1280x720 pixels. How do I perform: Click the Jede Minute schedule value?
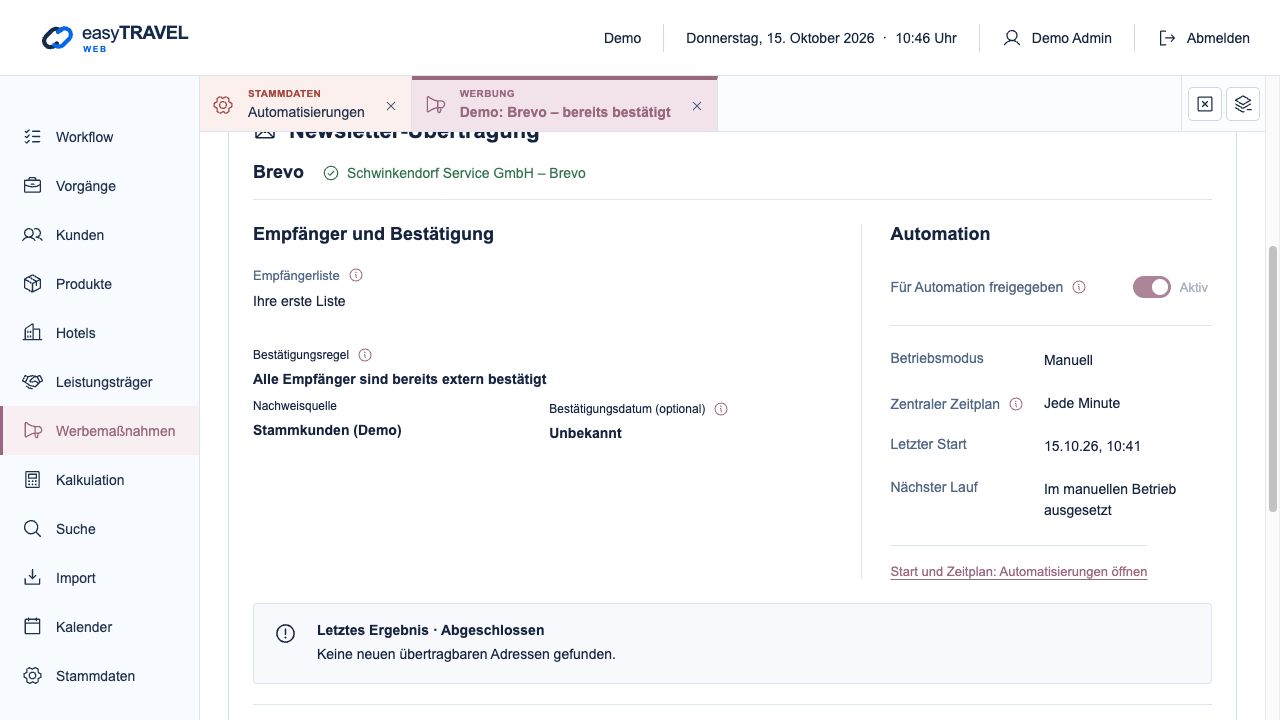pyautogui.click(x=1082, y=403)
